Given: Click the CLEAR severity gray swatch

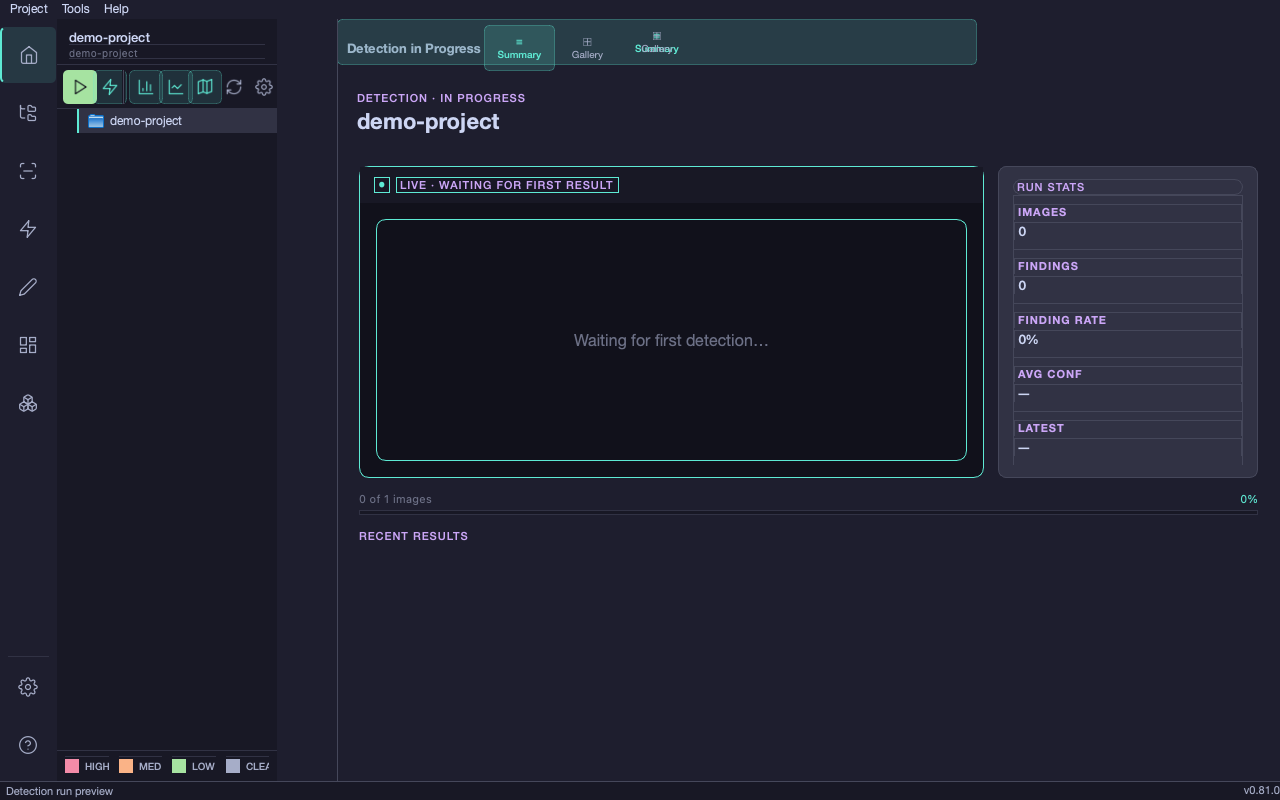Looking at the screenshot, I should click(x=233, y=766).
